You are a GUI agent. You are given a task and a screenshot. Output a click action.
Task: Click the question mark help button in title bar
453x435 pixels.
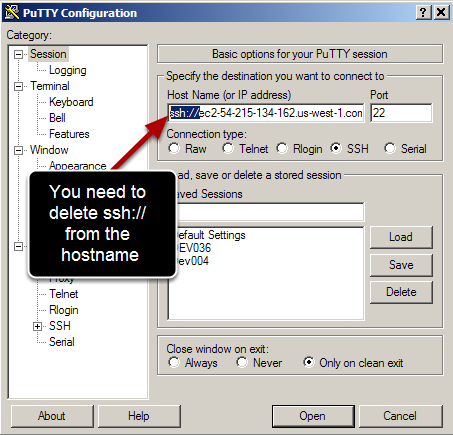(423, 13)
